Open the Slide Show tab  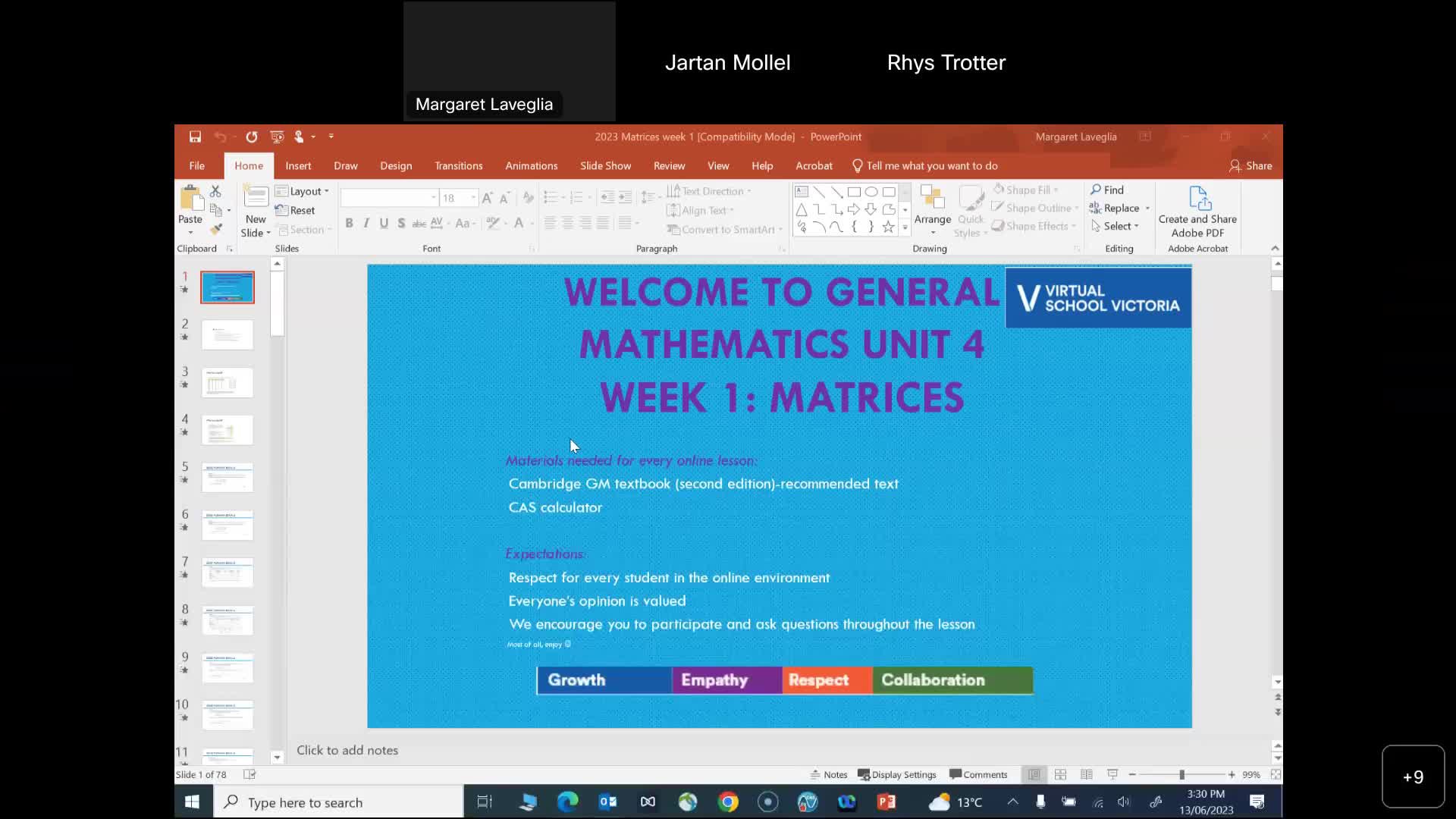pyautogui.click(x=605, y=165)
